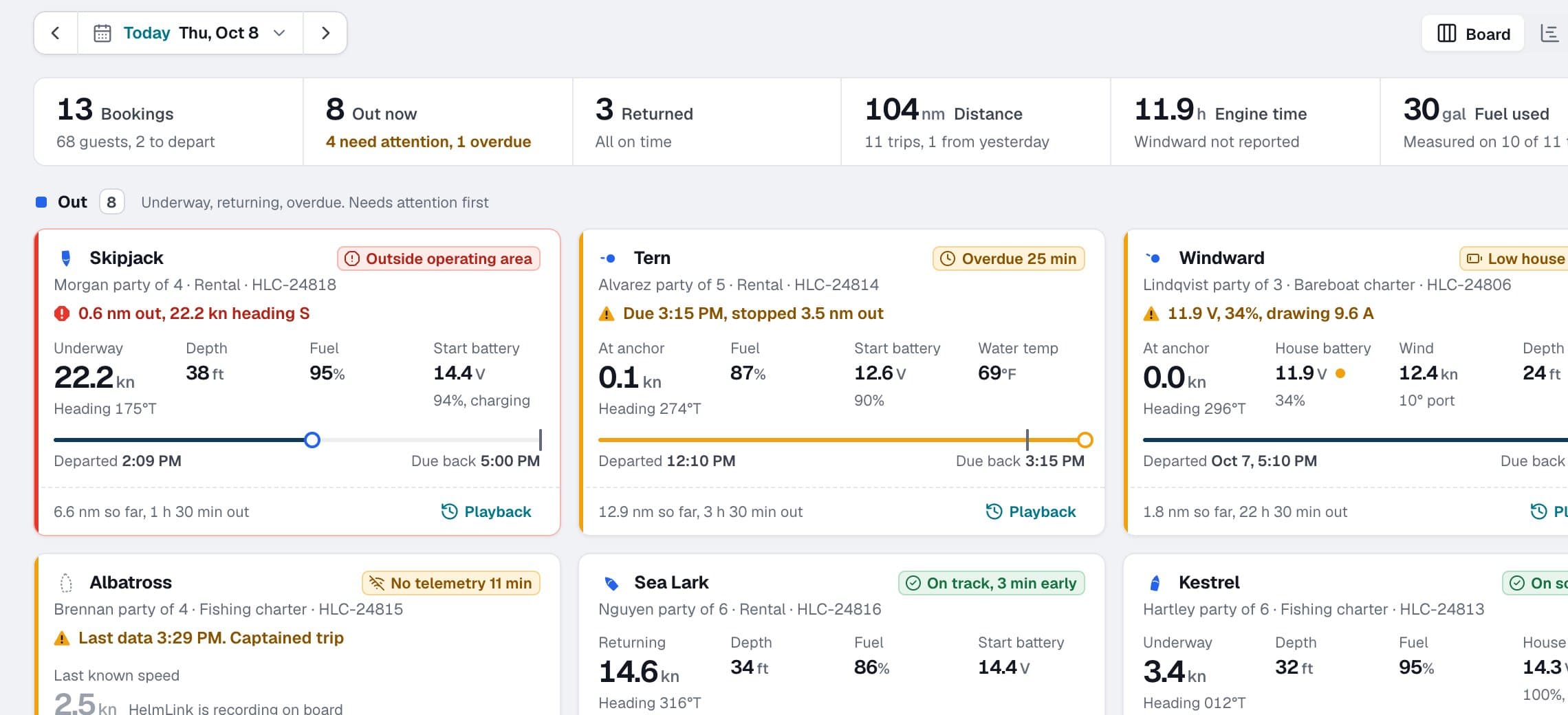
Task: Open the 8 Out now summary tile
Action: click(x=437, y=122)
